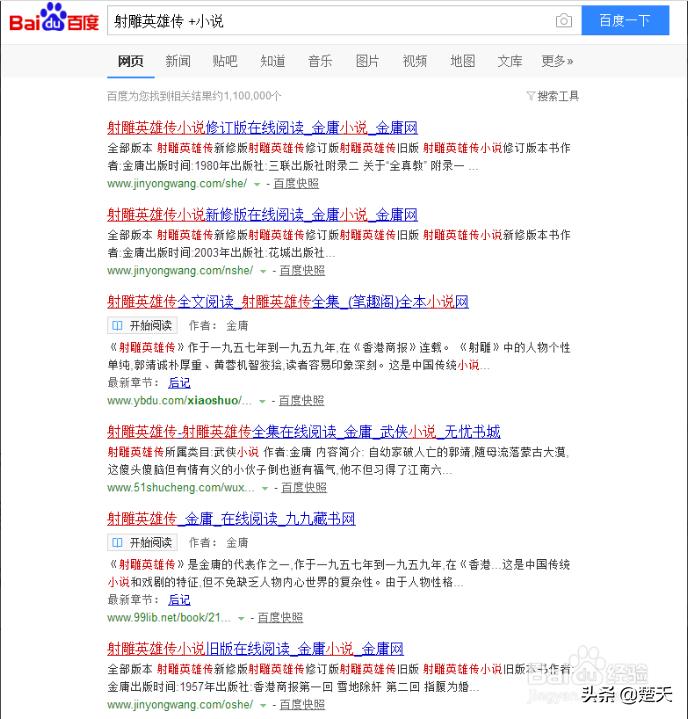Open camera image search icon
This screenshot has height=719, width=688.
[x=564, y=21]
